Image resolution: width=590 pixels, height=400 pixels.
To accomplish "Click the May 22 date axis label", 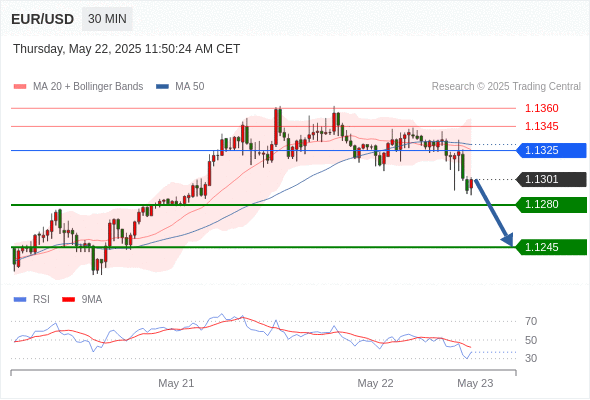I will (x=375, y=383).
